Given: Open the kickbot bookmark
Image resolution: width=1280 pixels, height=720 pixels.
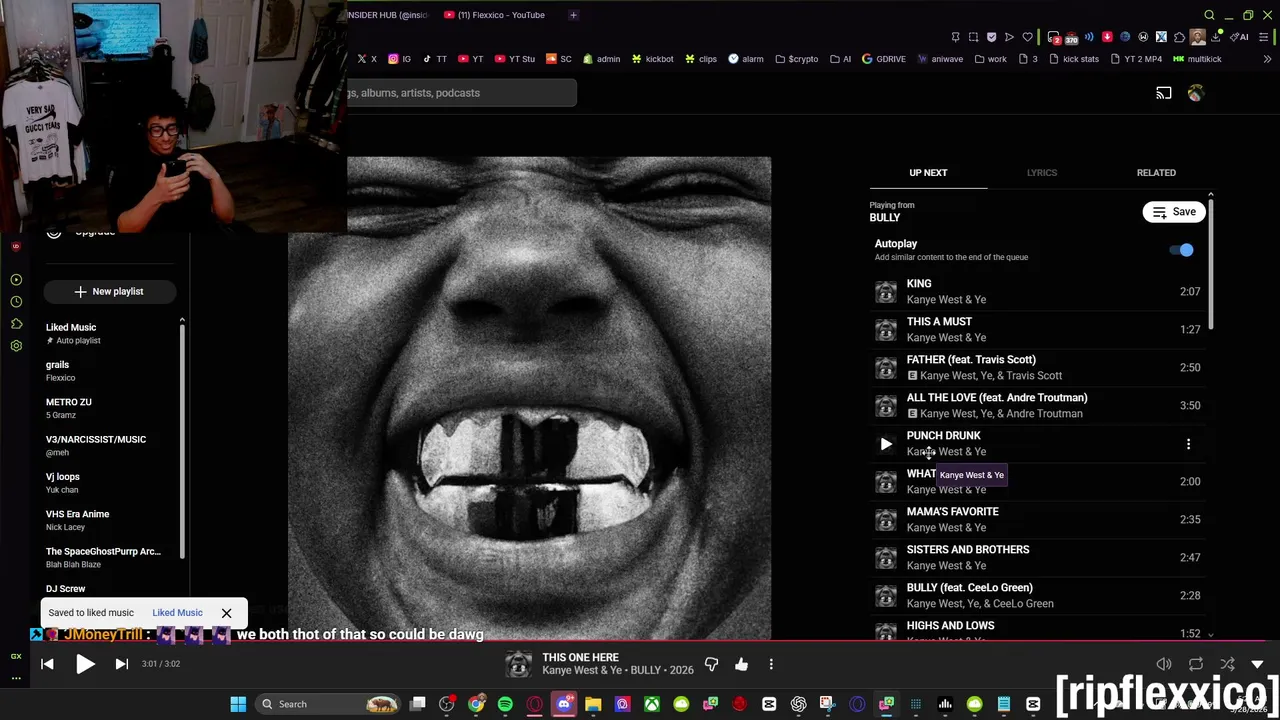Looking at the screenshot, I should [x=652, y=59].
